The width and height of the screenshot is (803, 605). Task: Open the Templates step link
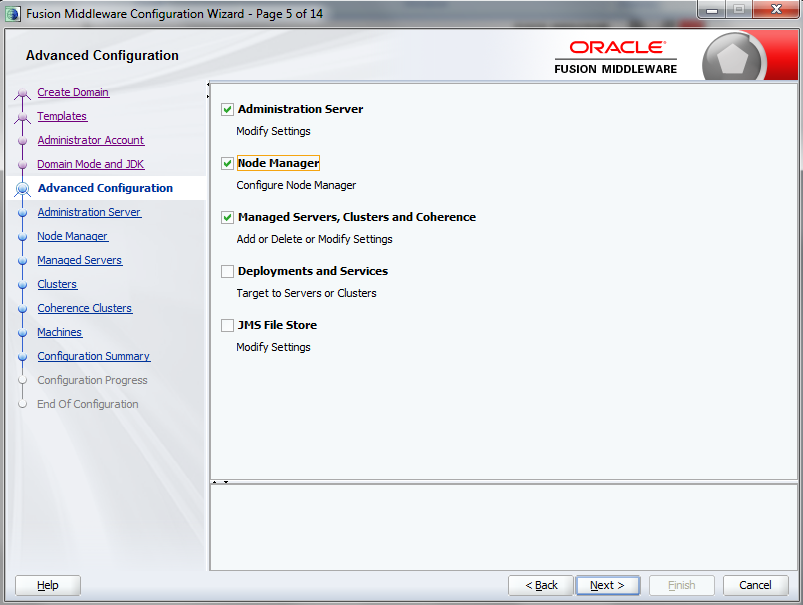click(x=62, y=116)
